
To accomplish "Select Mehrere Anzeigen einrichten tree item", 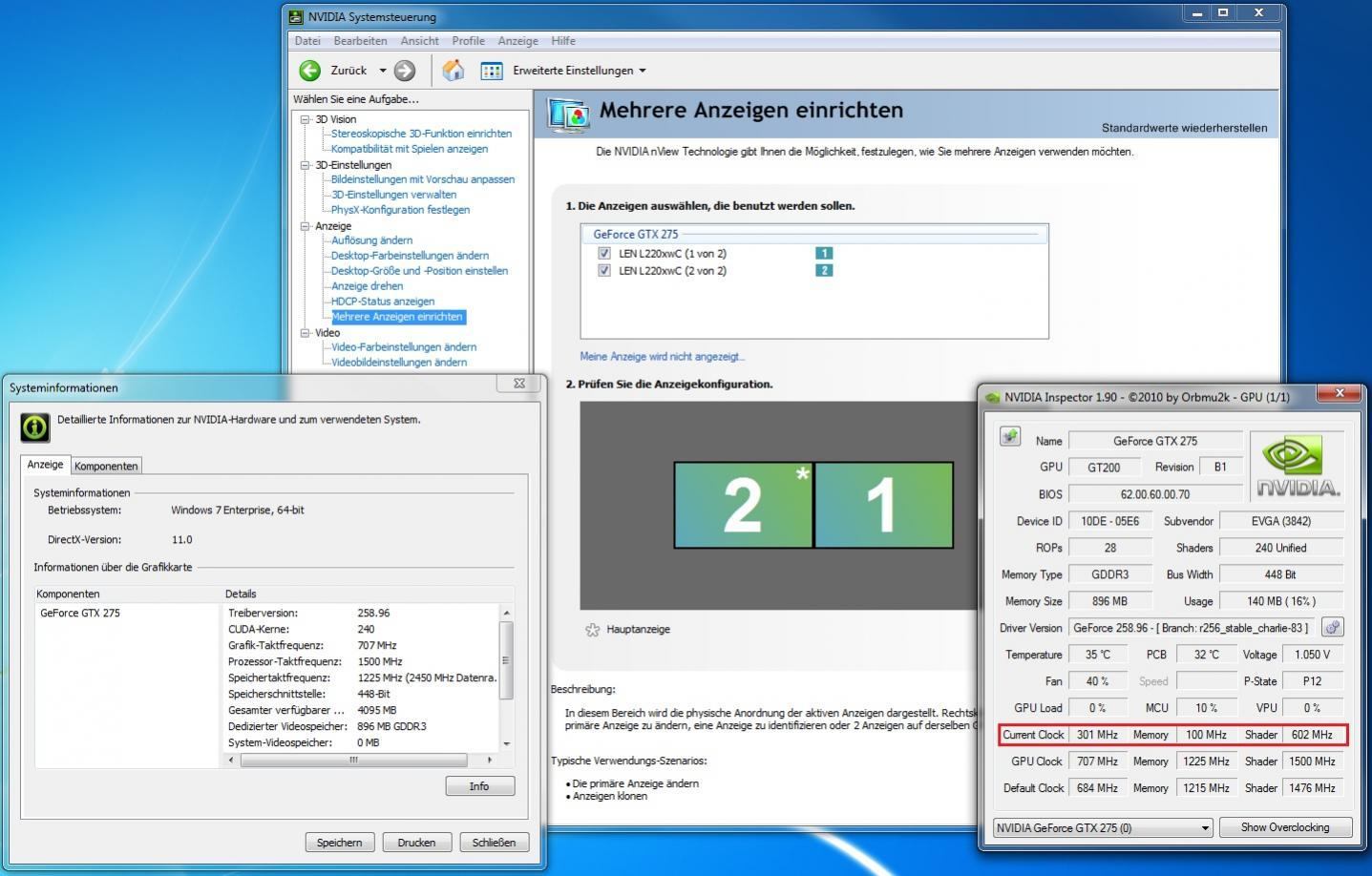I will (x=397, y=317).
